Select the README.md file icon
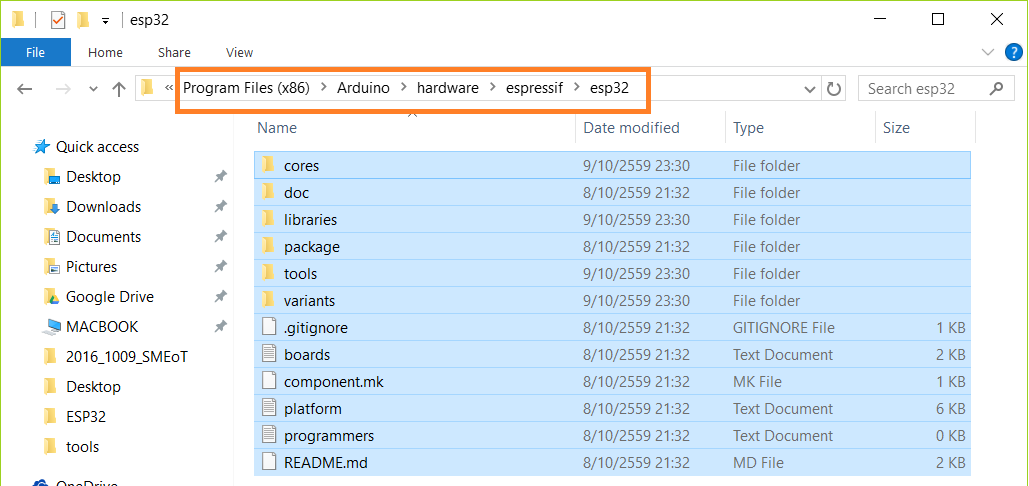Viewport: 1029px width, 486px height. tap(268, 462)
